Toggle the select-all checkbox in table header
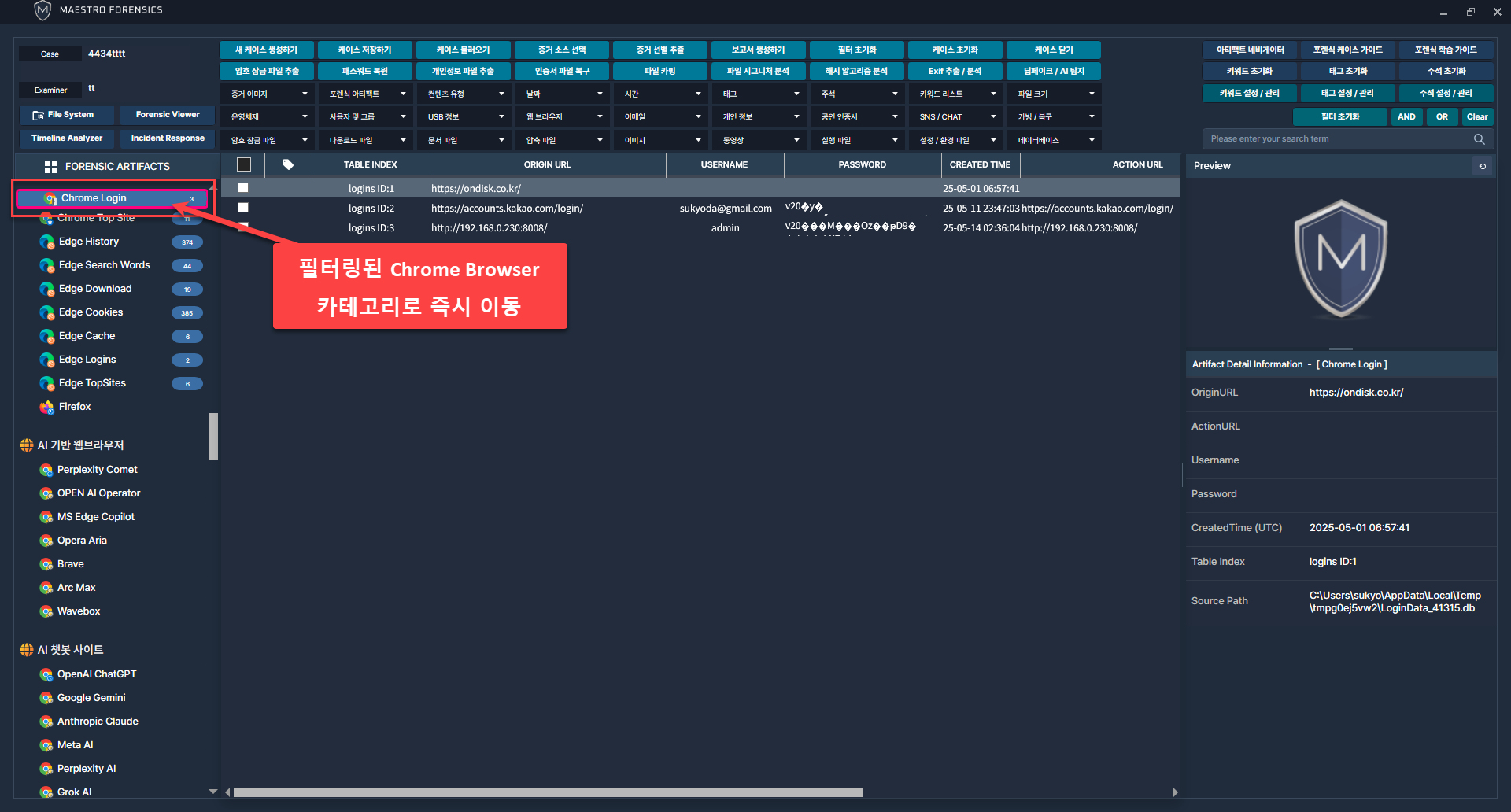This screenshot has width=1511, height=812. coord(244,165)
